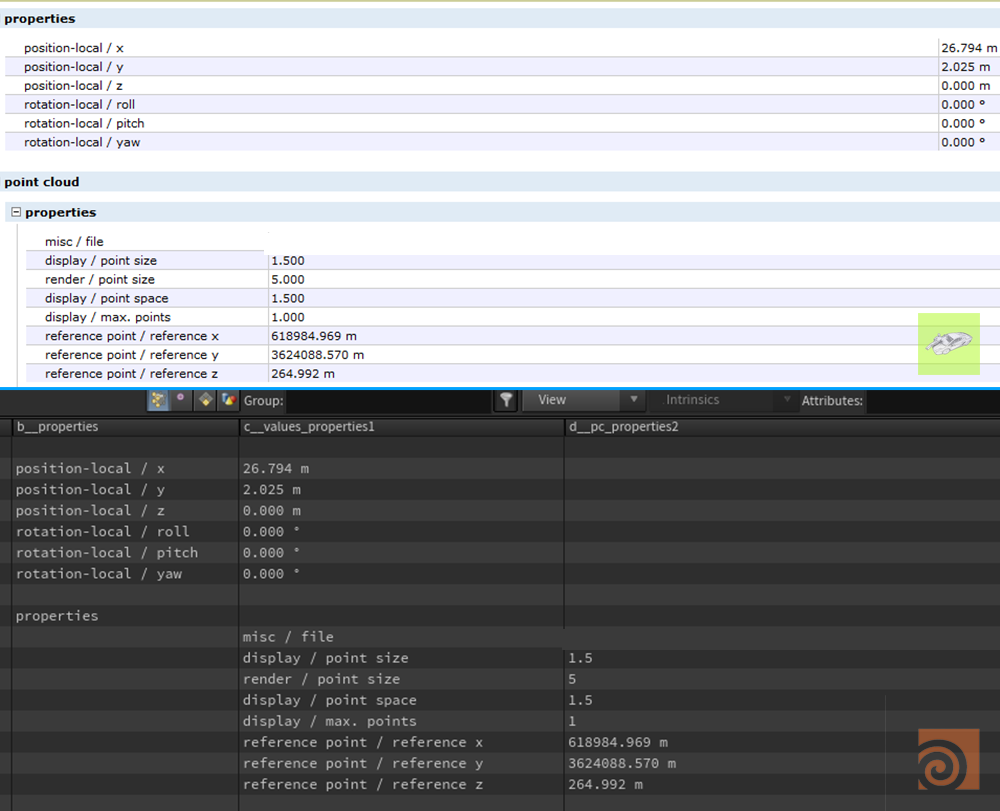Select the 2.025 m value in the top panel
1000x811 pixels.
tap(966, 67)
